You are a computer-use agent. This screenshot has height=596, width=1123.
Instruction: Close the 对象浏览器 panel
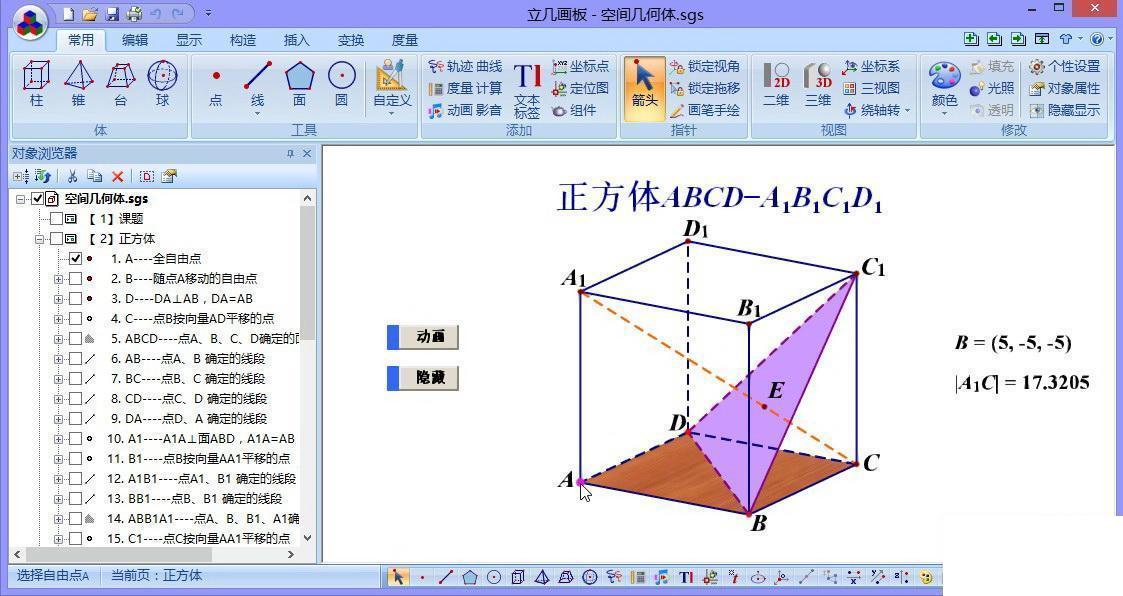pos(307,153)
